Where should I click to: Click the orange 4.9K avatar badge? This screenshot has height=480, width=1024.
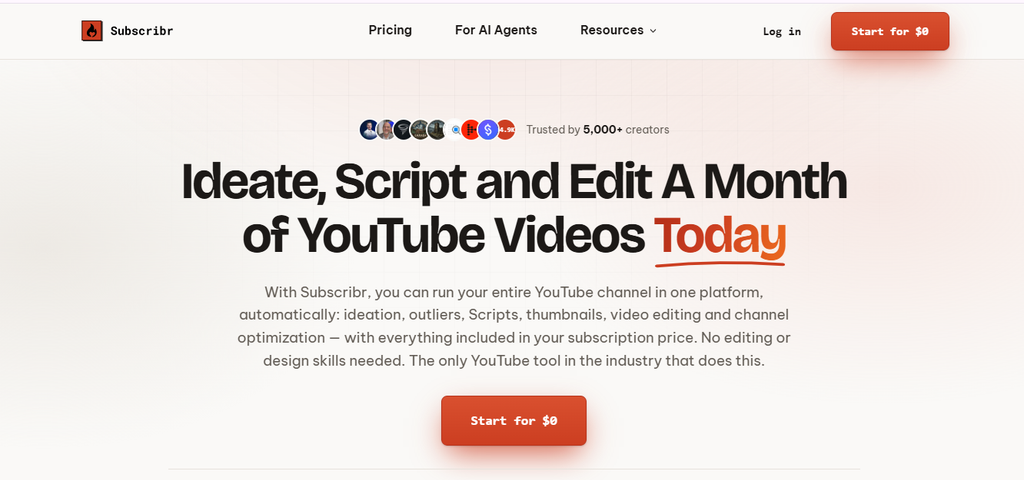point(505,129)
